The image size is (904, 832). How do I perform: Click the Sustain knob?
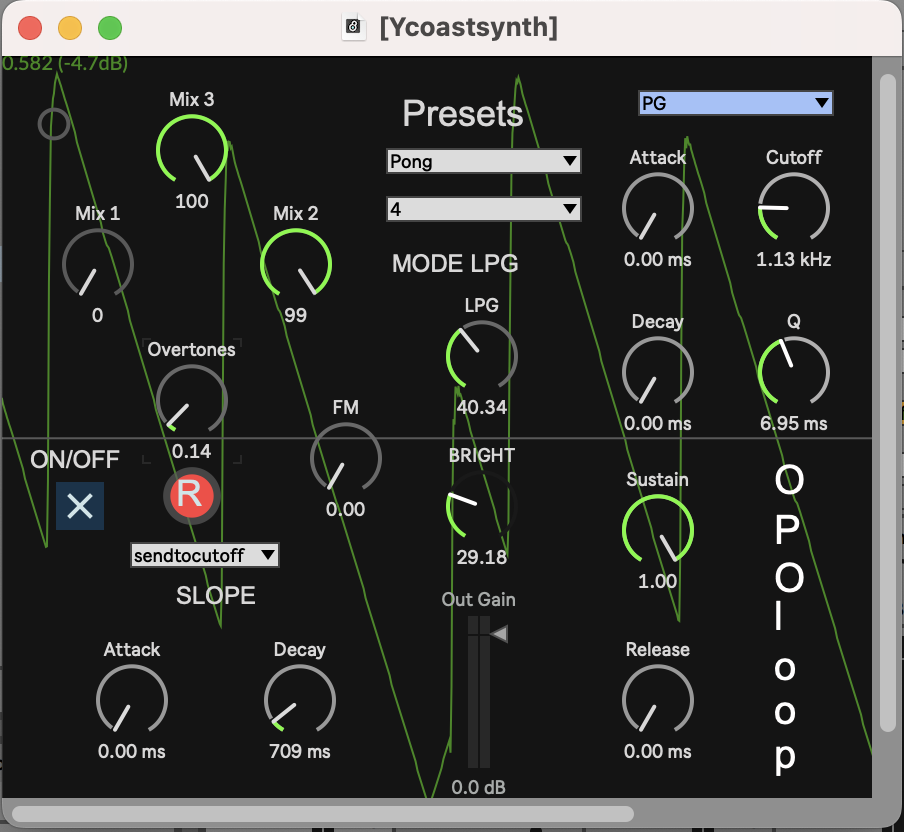657,530
